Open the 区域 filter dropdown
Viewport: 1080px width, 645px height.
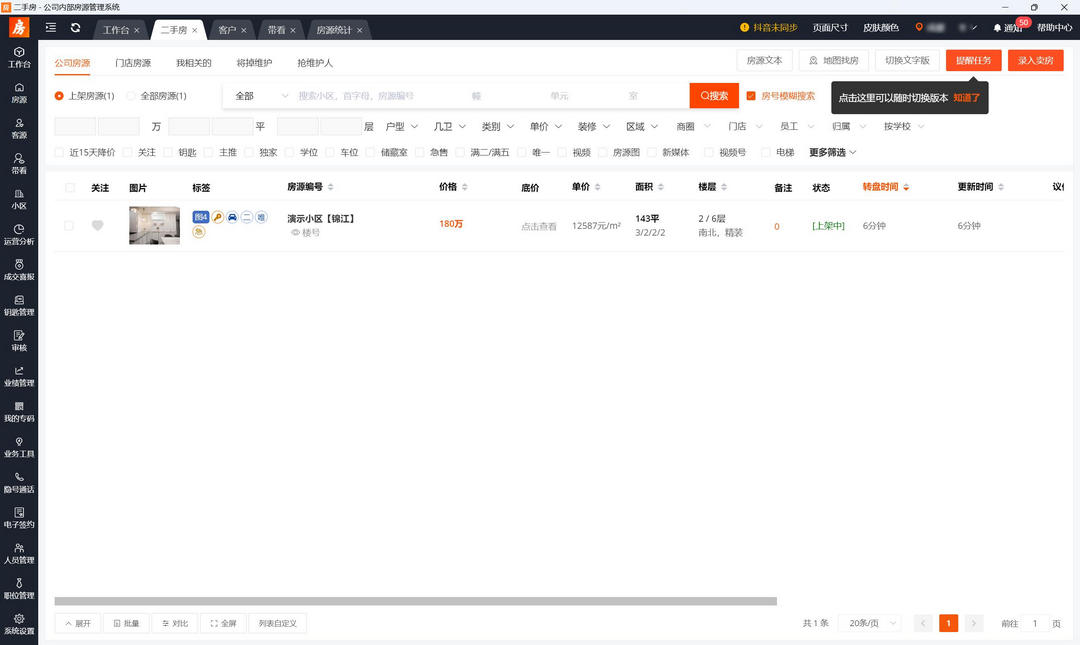point(641,126)
